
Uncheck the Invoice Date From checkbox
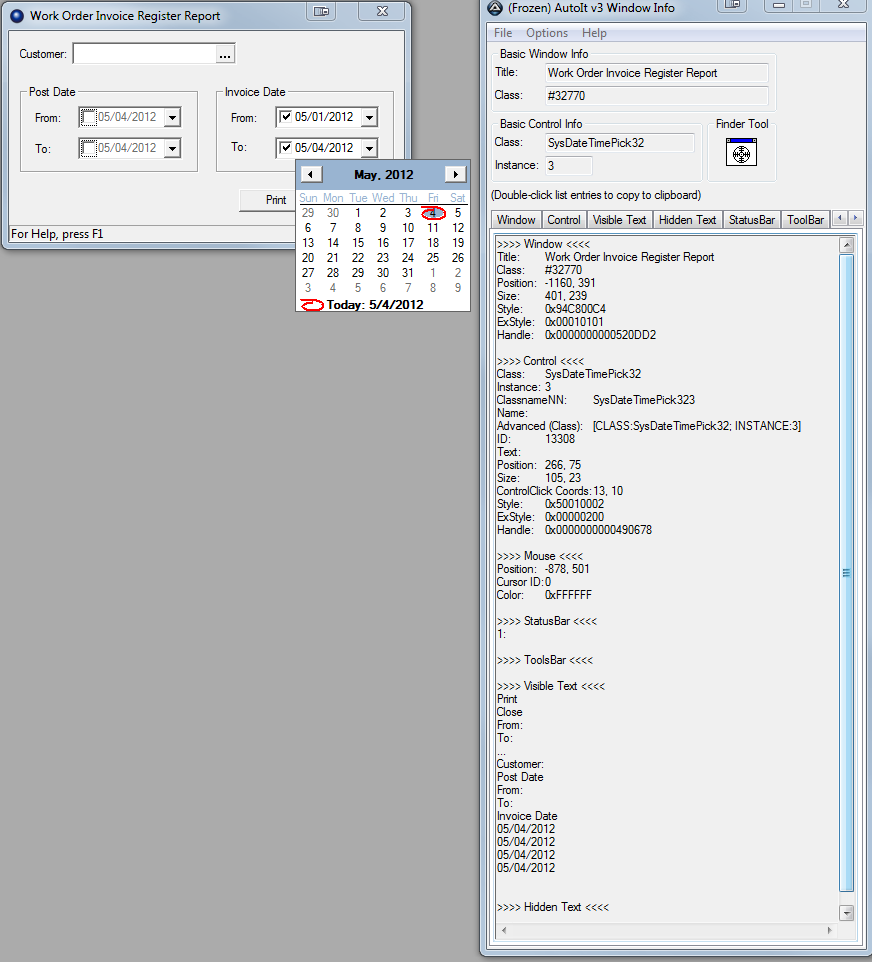pos(286,118)
